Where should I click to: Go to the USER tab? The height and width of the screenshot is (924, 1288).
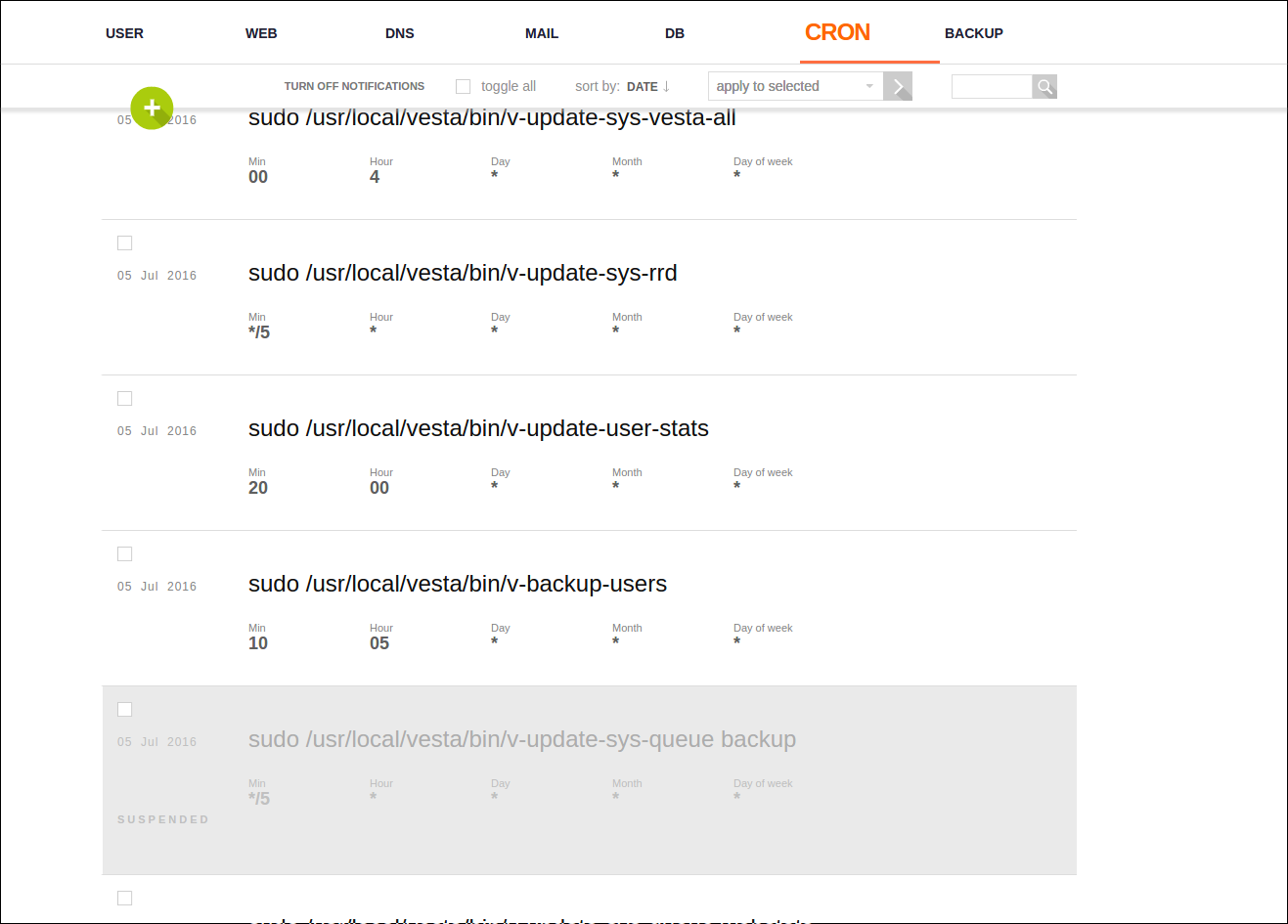click(124, 33)
